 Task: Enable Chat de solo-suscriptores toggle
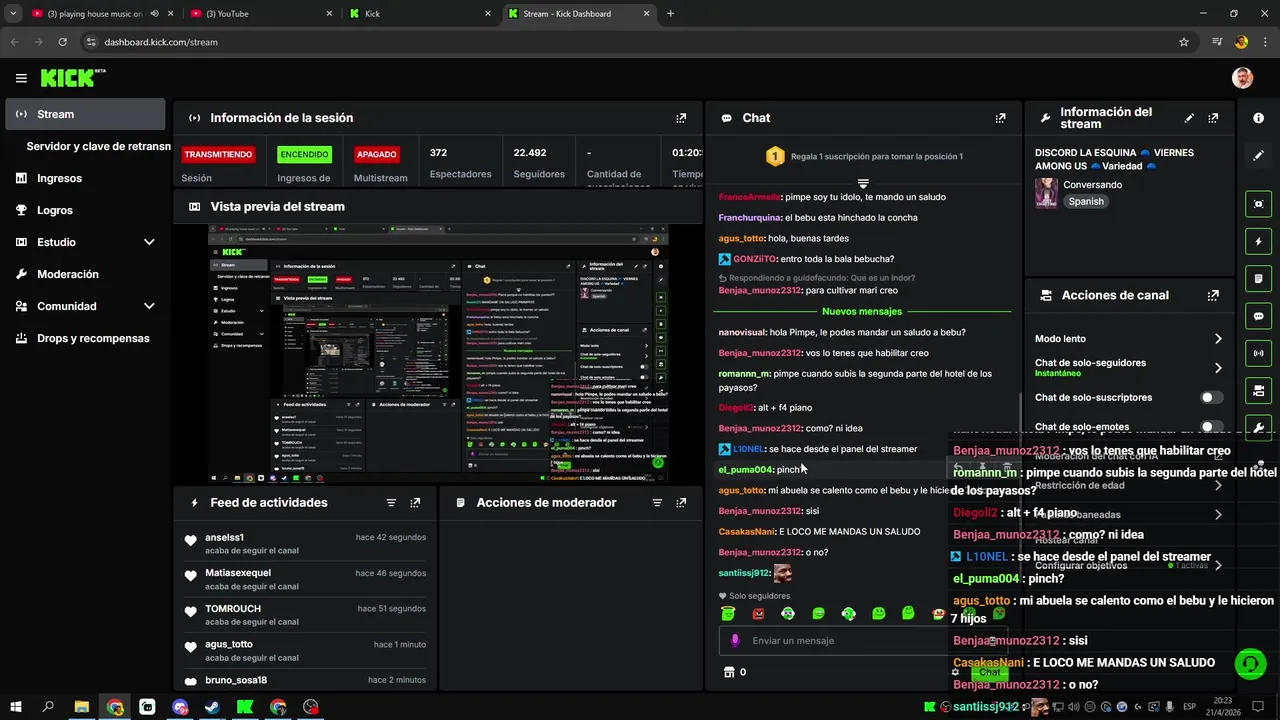tap(1211, 398)
